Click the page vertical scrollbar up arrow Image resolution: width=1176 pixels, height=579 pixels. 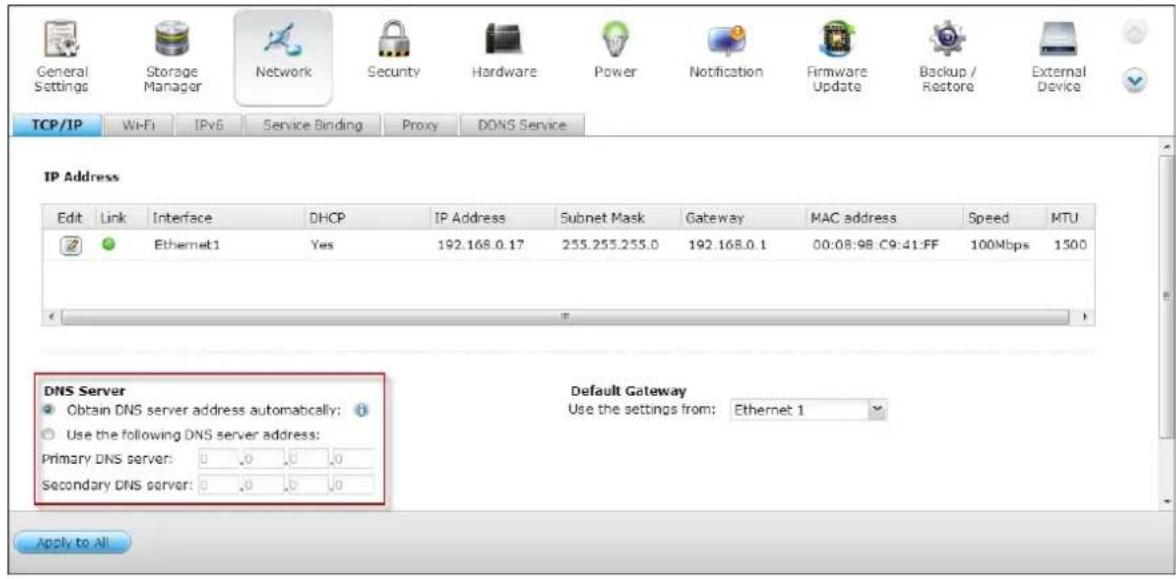click(1166, 145)
